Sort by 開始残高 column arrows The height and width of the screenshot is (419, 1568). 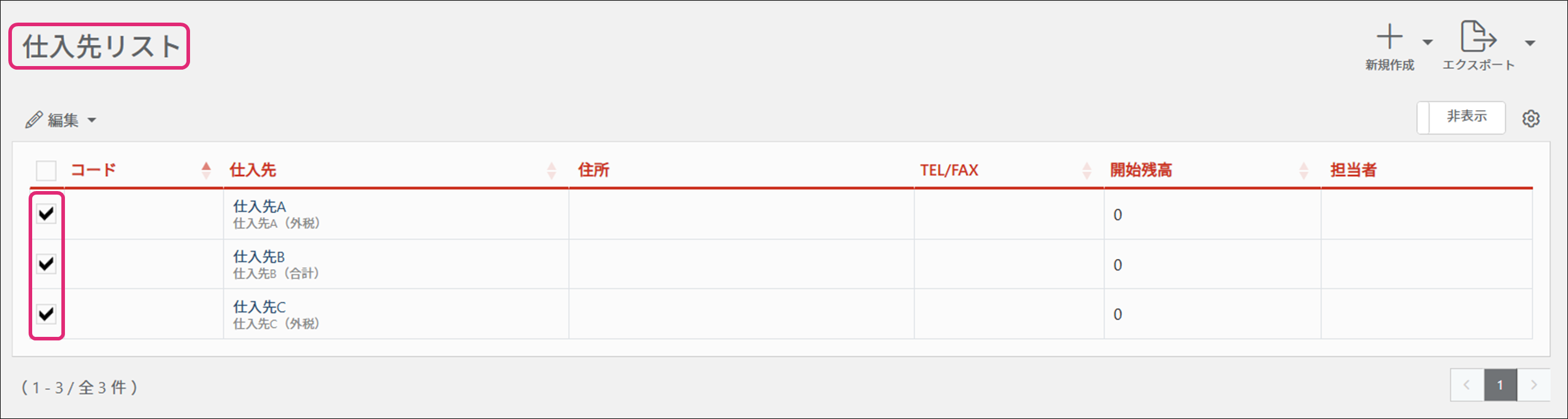1303,170
